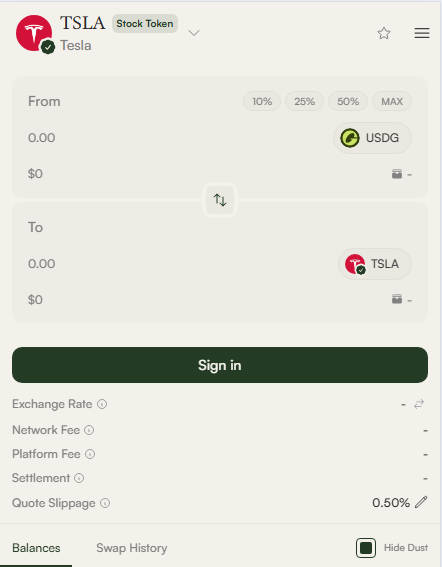
Task: Open the TSLA token selector in To
Action: (375, 264)
